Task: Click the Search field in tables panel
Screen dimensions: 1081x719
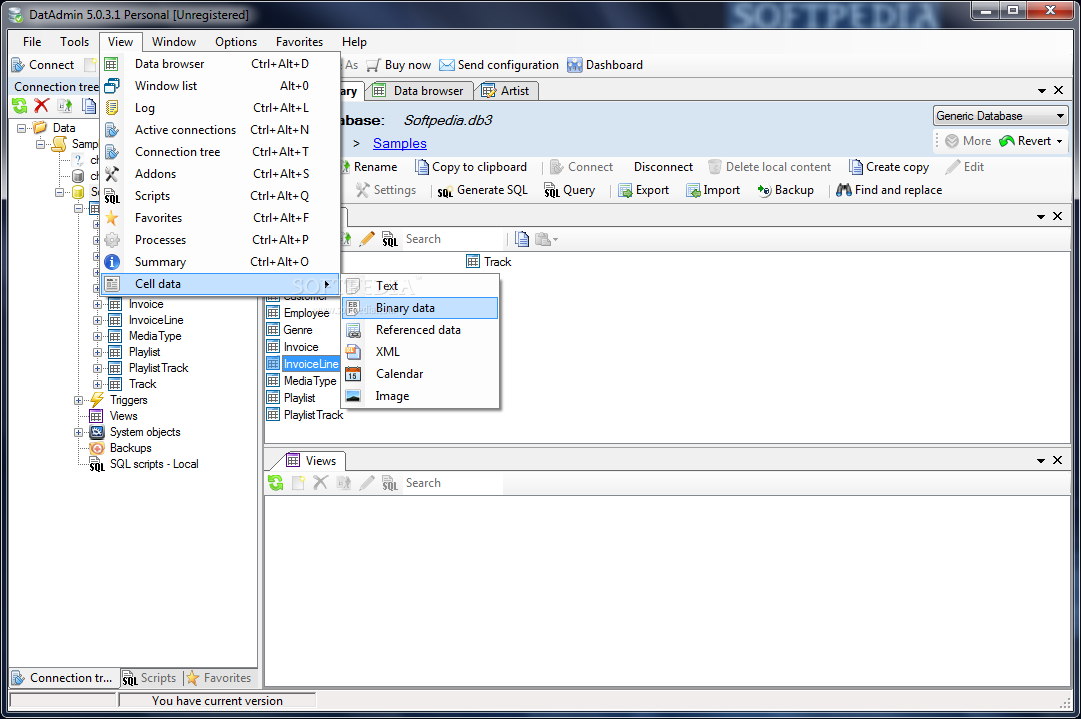Action: tap(454, 239)
